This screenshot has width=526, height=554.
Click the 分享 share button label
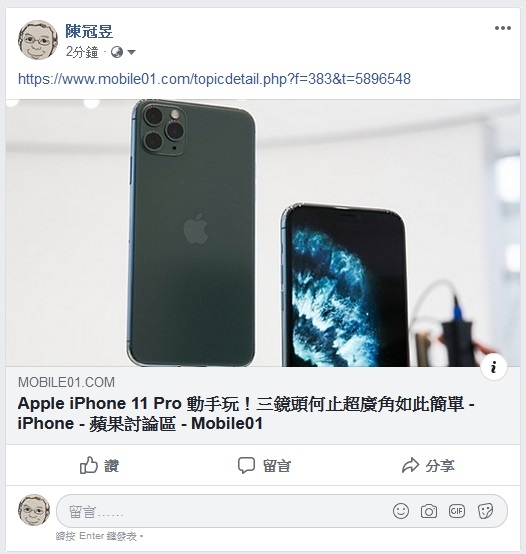coord(440,466)
